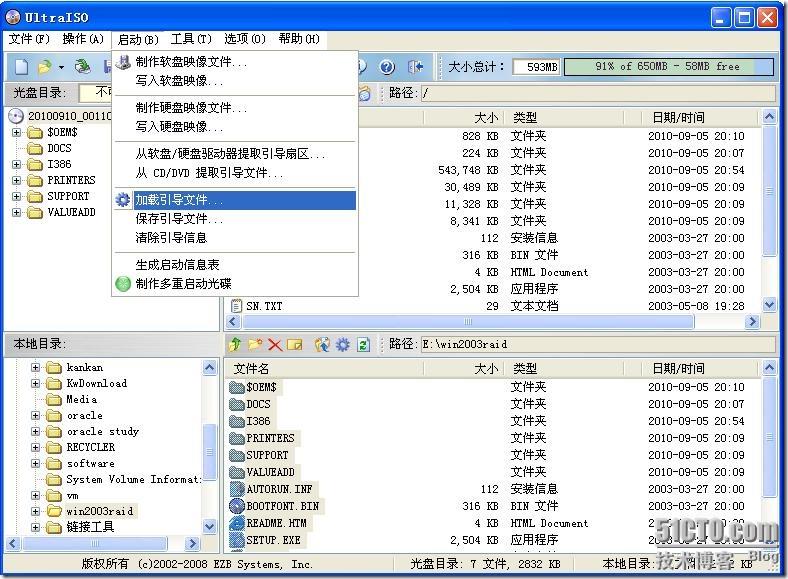Click the blue Help question mark icon
Viewport: 788px width, 579px height.
[386, 67]
